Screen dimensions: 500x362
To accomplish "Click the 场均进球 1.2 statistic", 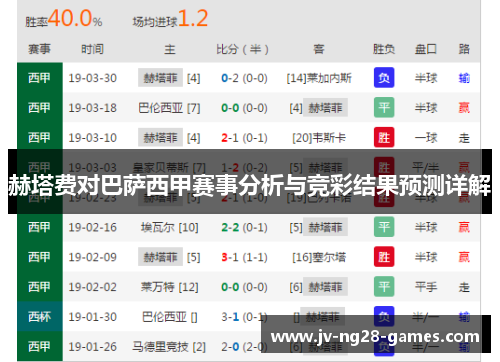I will pyautogui.click(x=170, y=18).
